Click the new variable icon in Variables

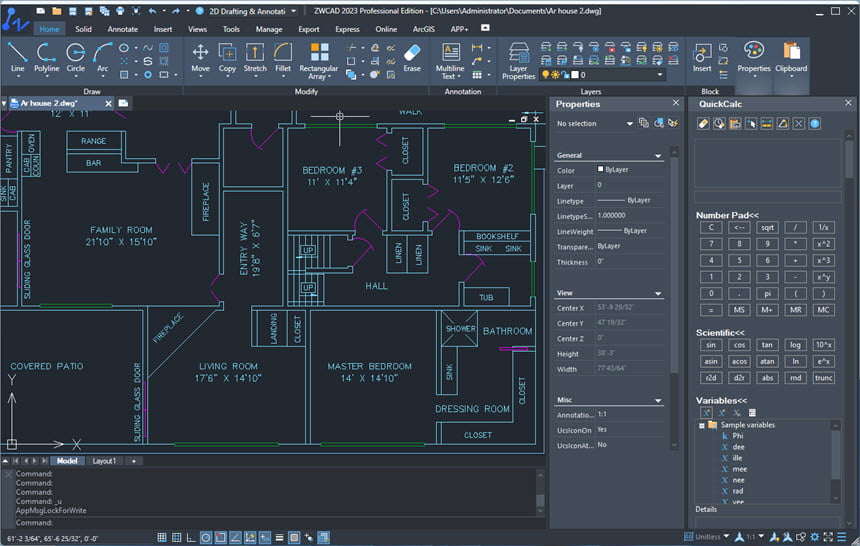706,413
